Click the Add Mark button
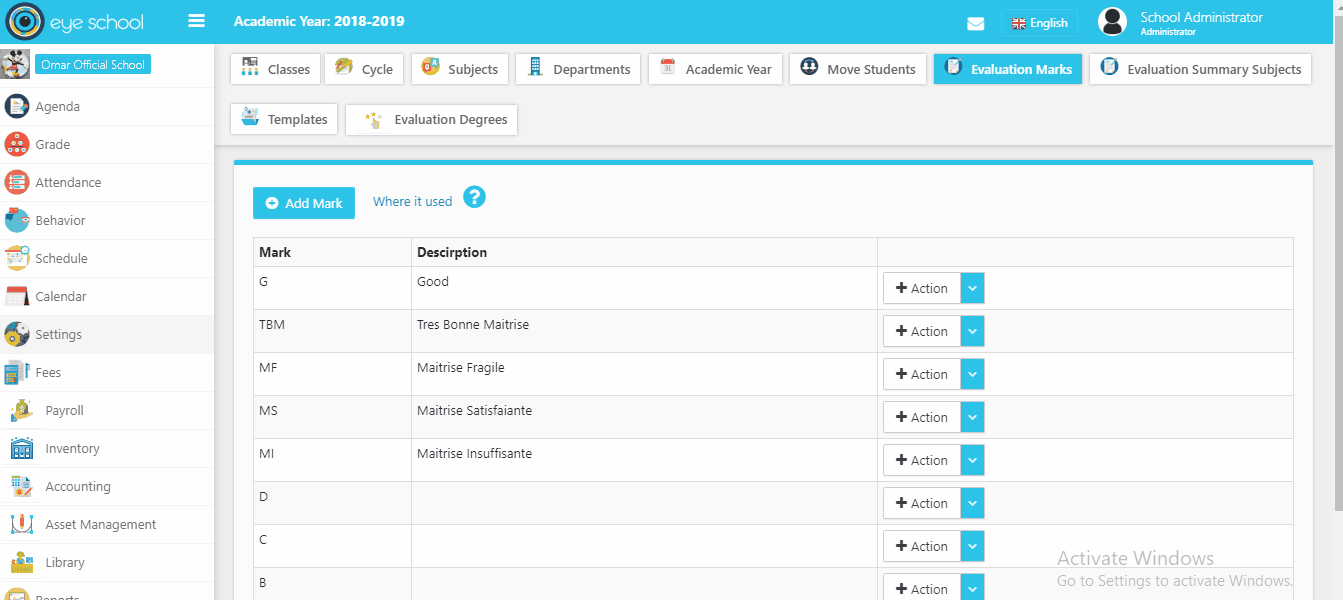The image size is (1343, 600). pos(304,203)
